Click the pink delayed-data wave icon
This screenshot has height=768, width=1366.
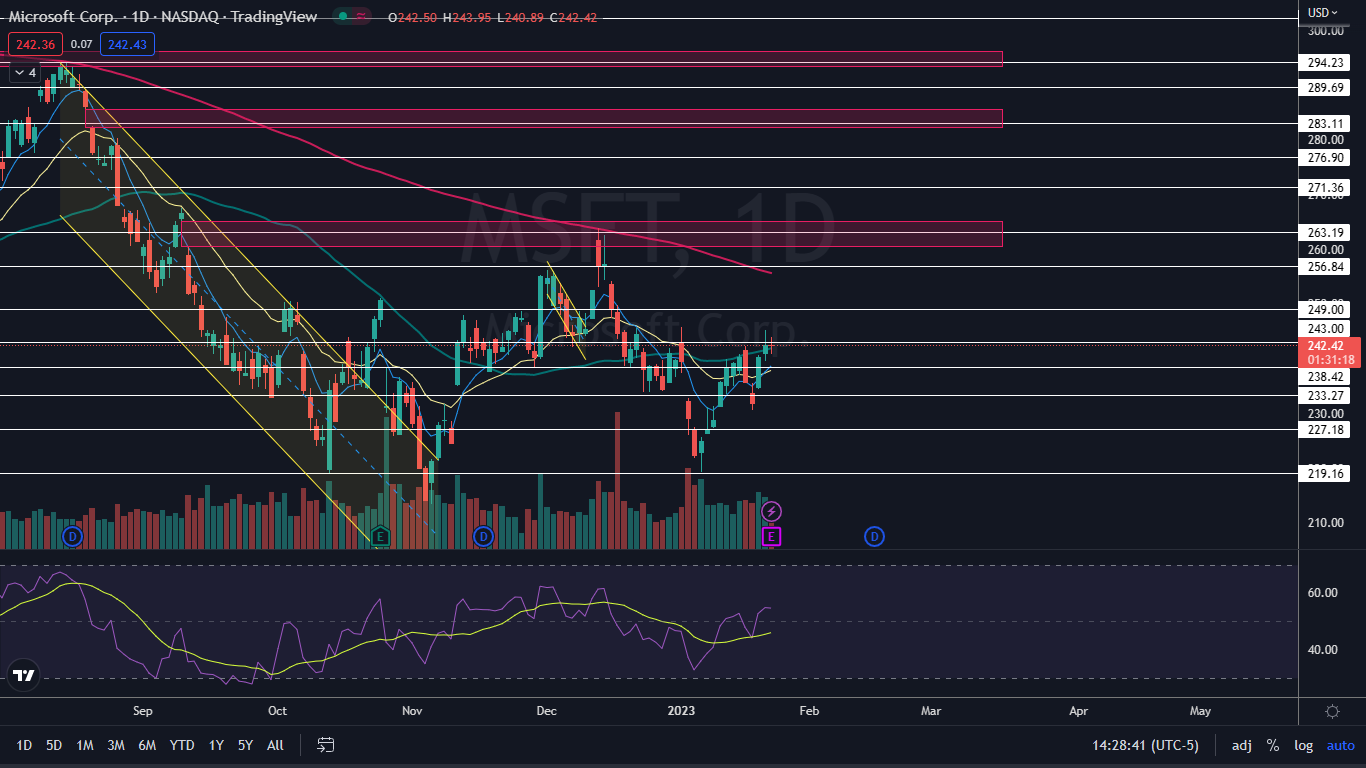[x=363, y=17]
